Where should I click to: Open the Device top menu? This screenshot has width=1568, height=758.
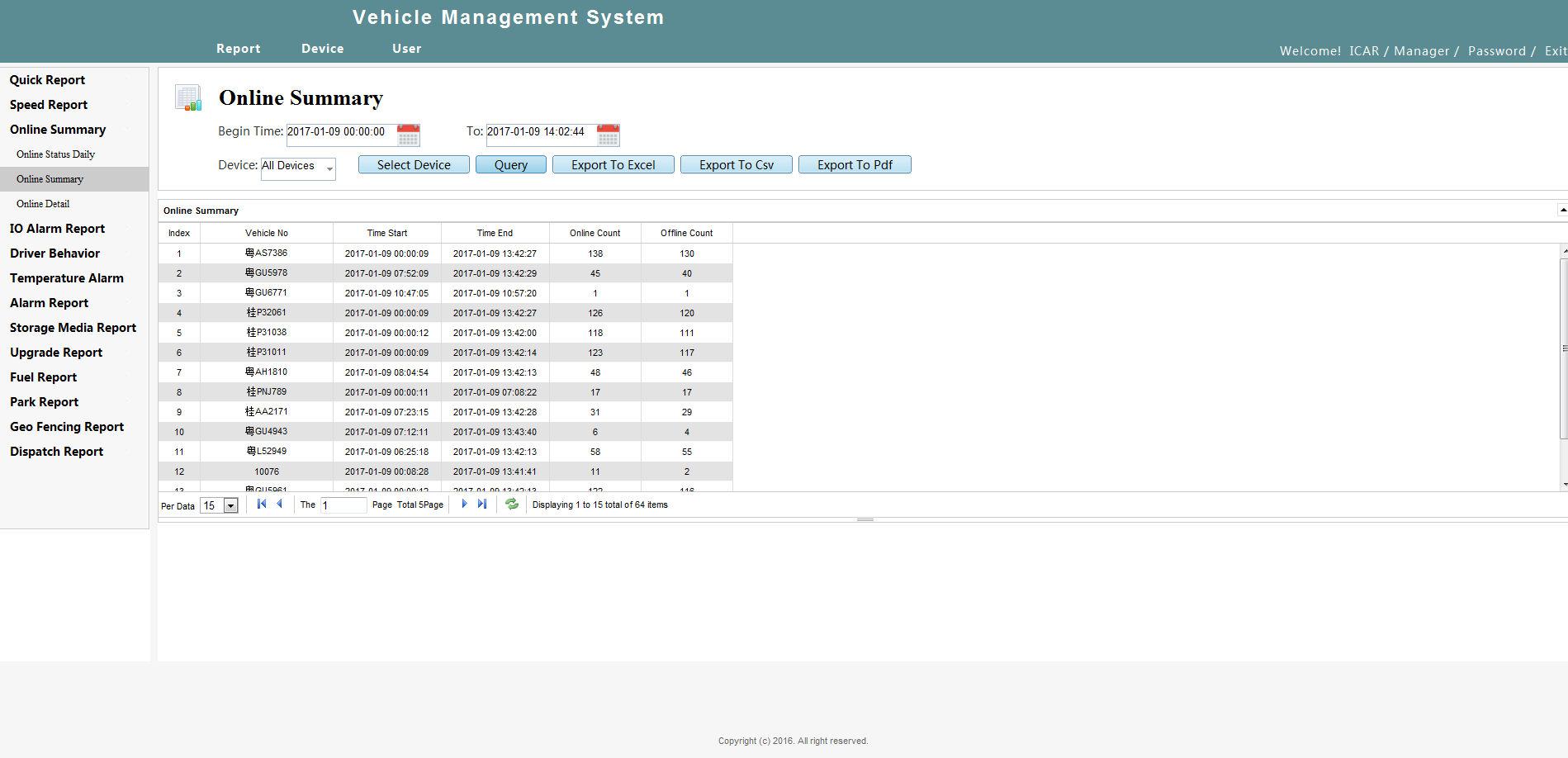click(x=323, y=49)
